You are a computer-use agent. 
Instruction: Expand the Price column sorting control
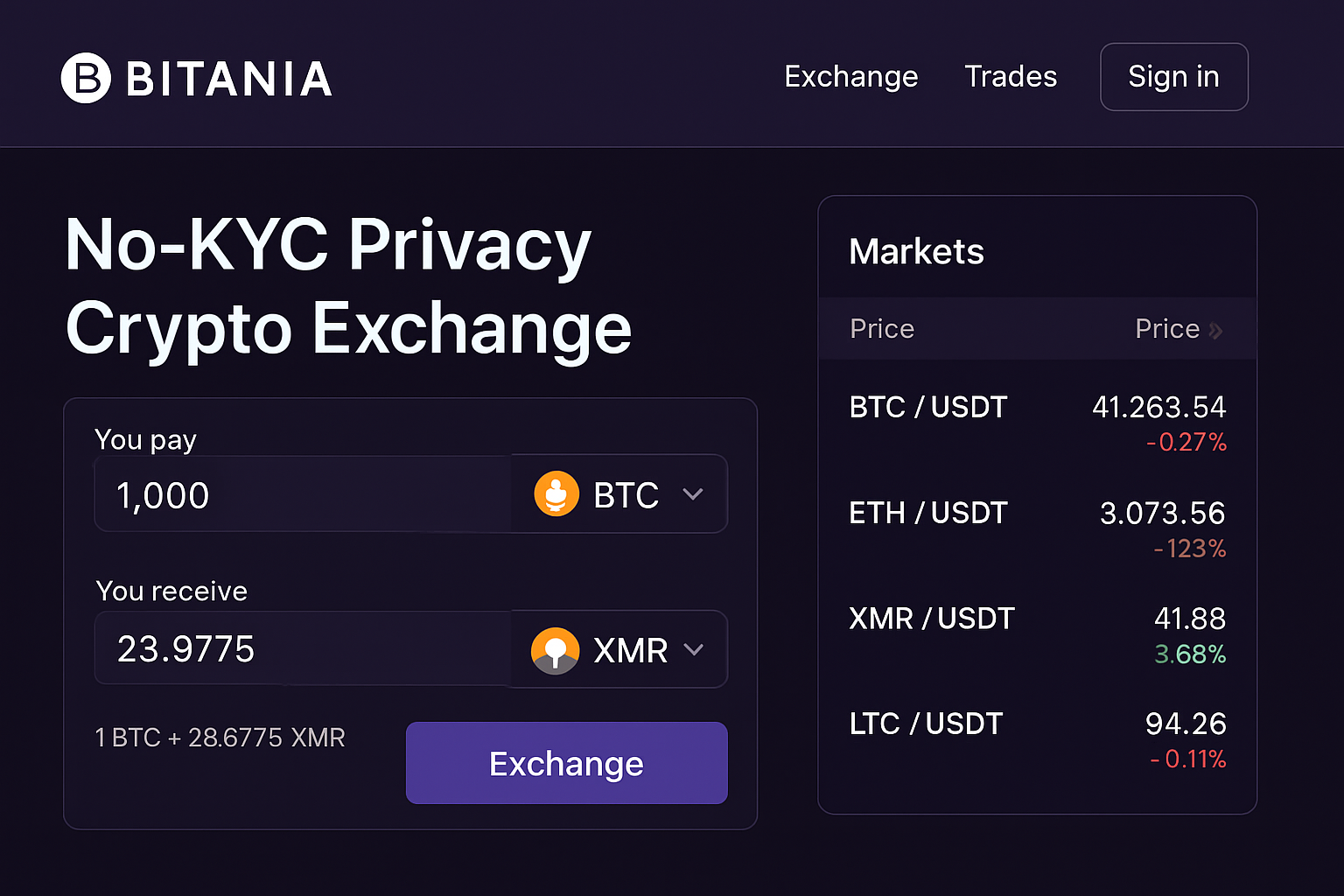1179,329
